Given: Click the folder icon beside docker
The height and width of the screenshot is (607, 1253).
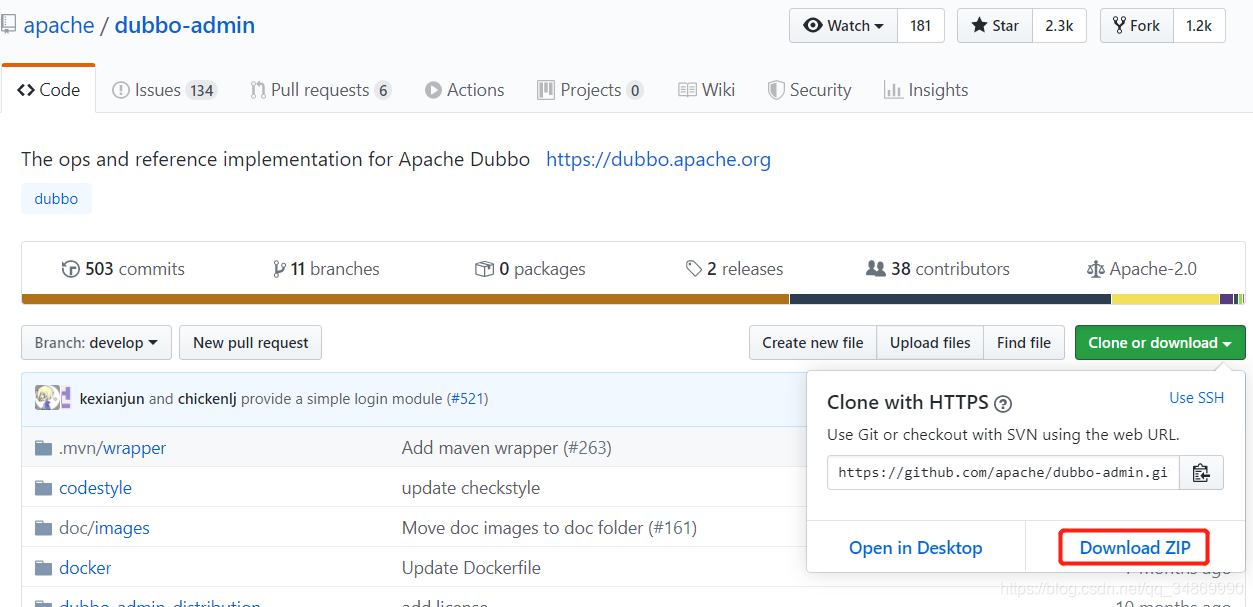Looking at the screenshot, I should pos(43,568).
